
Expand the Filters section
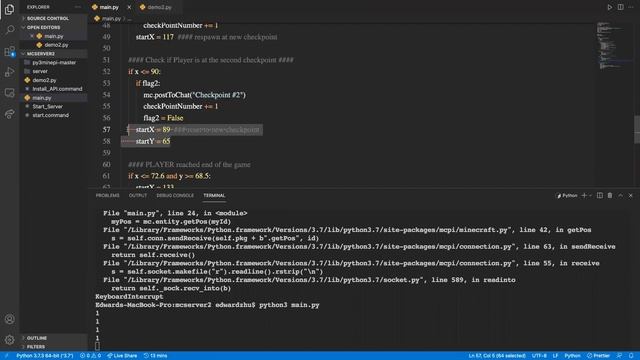(x=53, y=347)
